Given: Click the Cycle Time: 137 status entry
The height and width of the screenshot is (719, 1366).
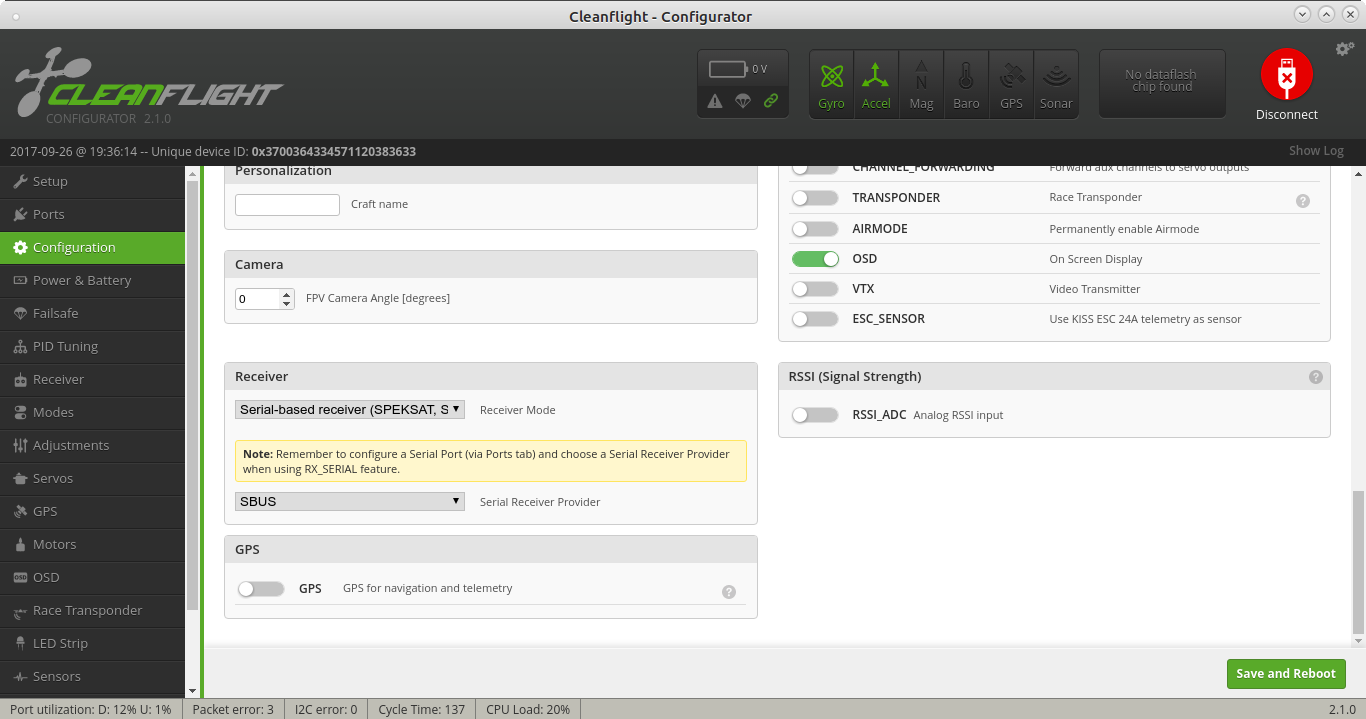Looking at the screenshot, I should (421, 709).
